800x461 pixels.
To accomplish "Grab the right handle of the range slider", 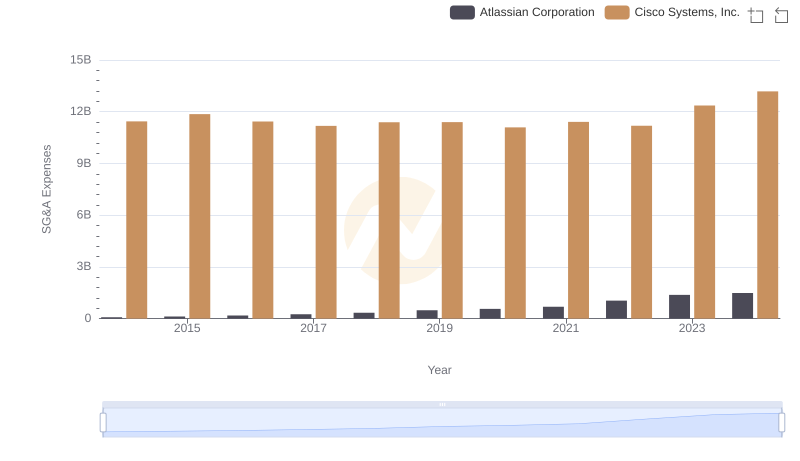I will pos(781,422).
